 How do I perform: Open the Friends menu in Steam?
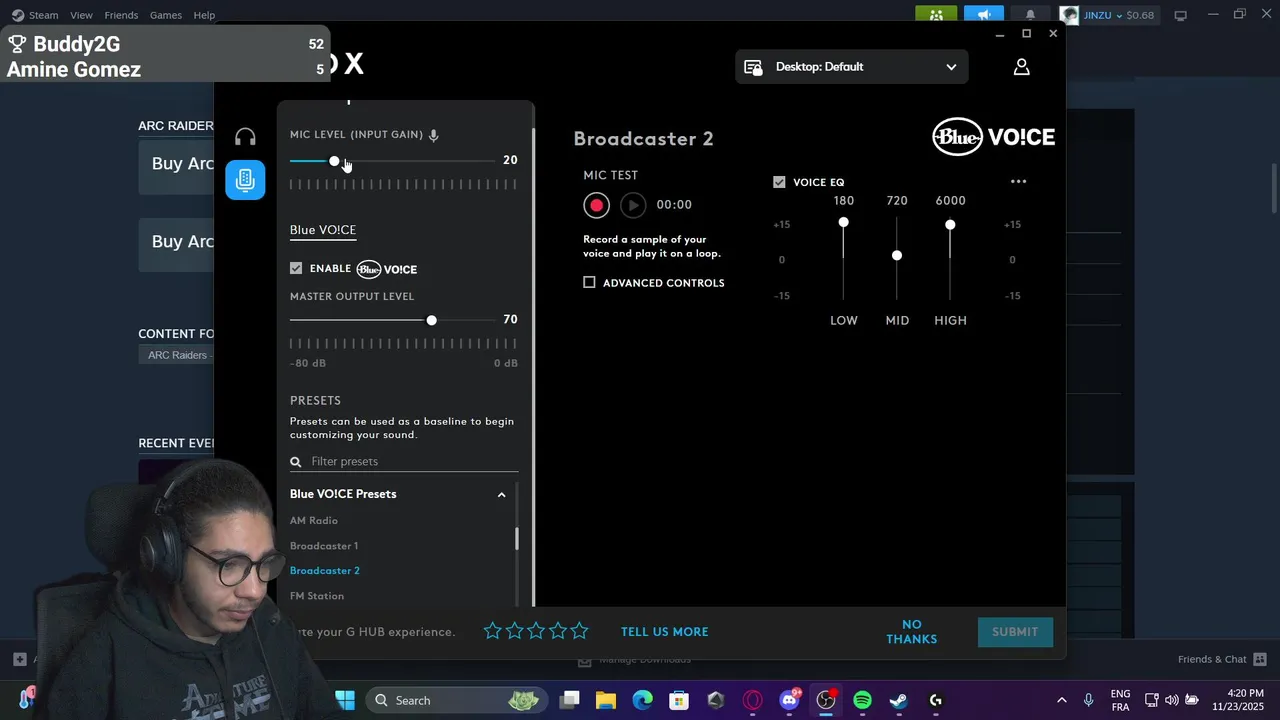121,15
